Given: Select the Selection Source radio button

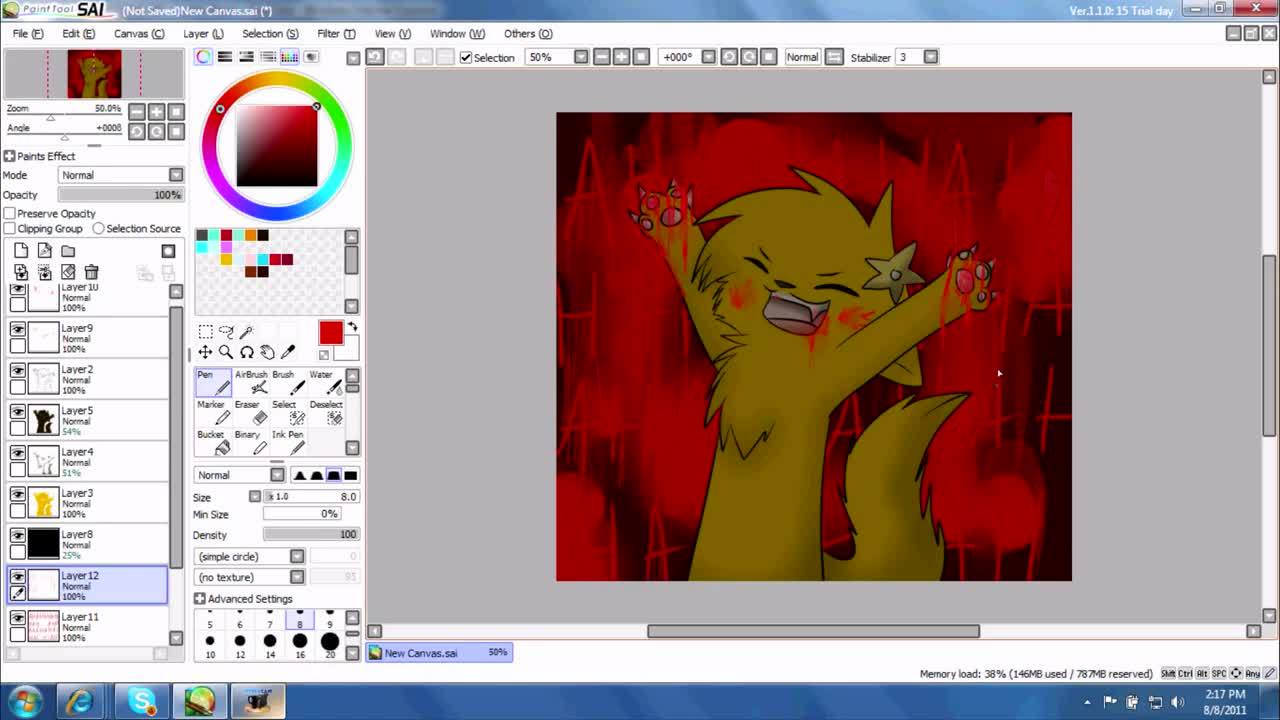Looking at the screenshot, I should pyautogui.click(x=98, y=229).
